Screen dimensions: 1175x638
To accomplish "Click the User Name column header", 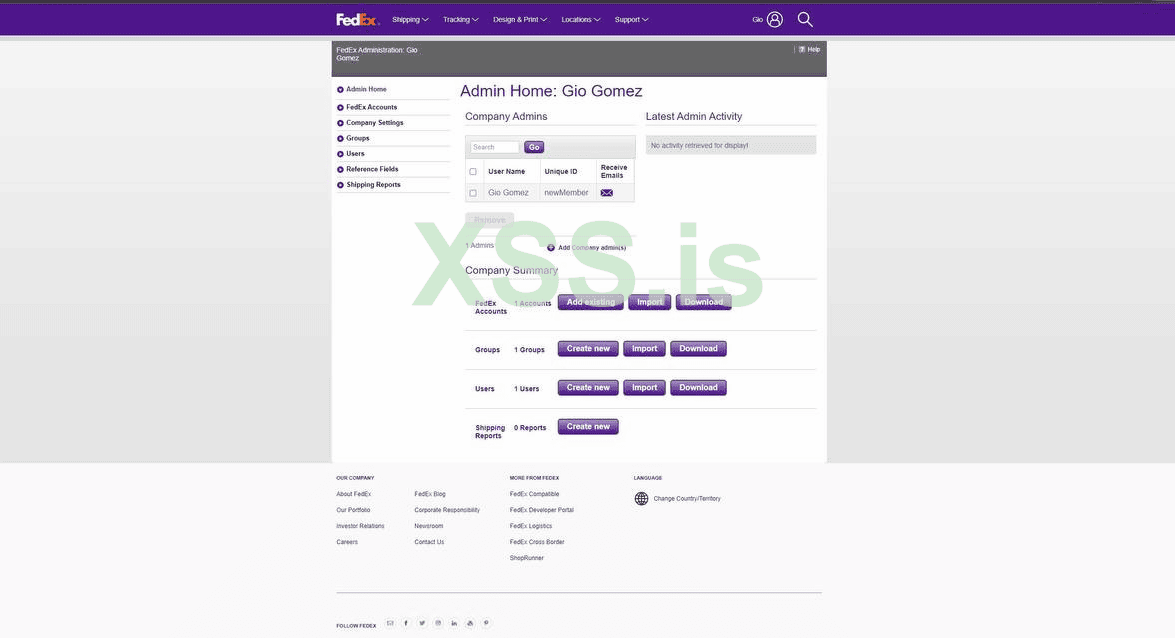I will 507,172.
